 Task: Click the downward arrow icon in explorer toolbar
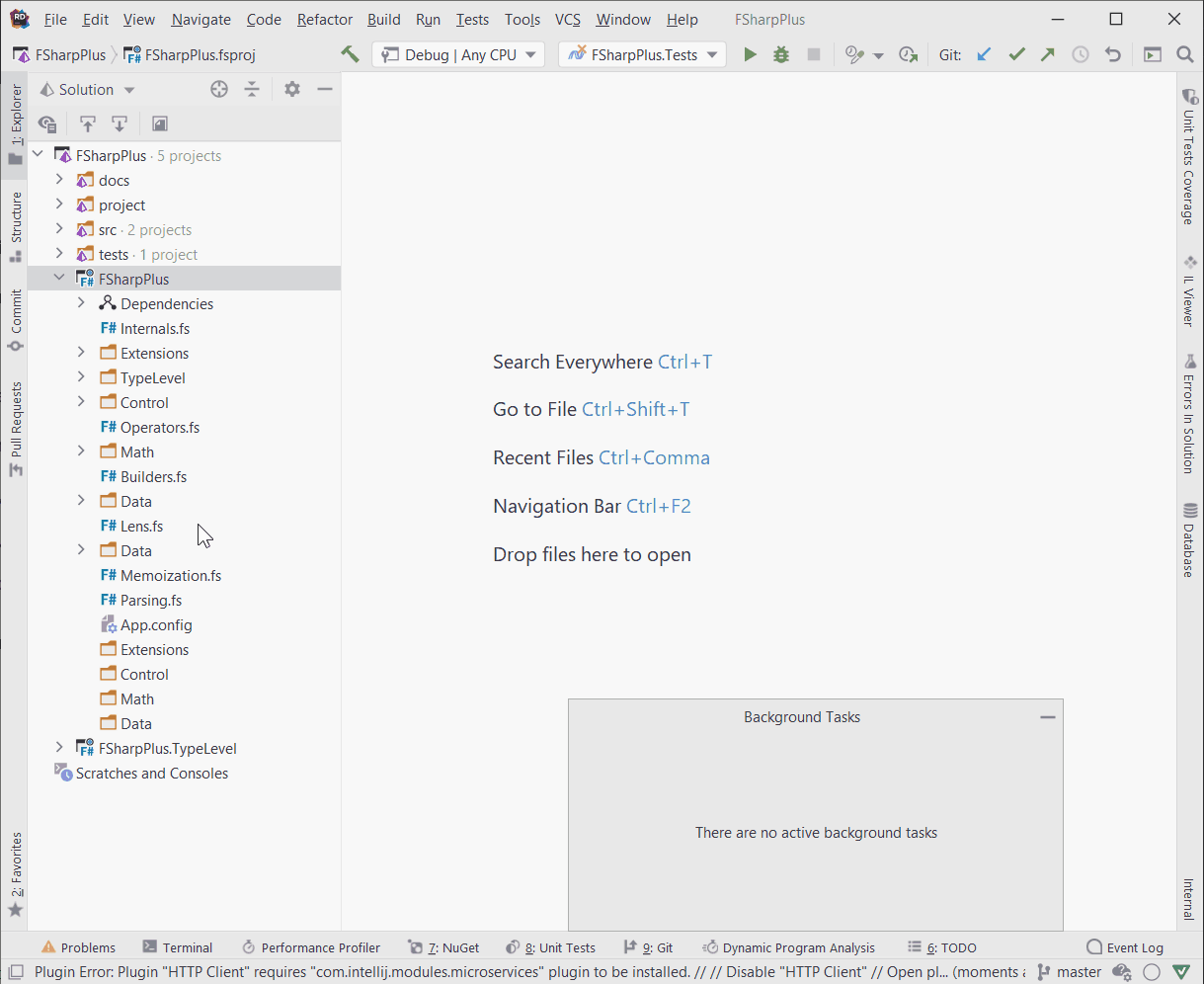120,123
